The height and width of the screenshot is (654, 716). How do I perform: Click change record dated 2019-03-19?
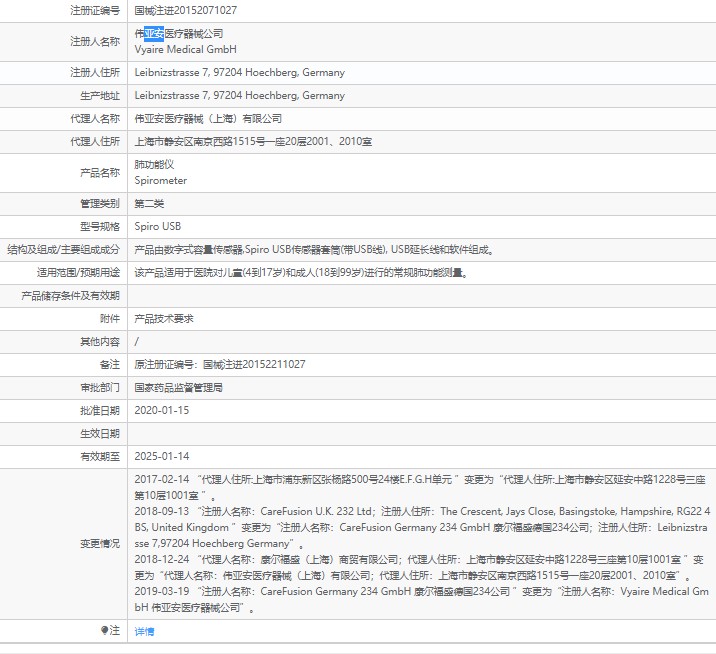tap(421, 599)
